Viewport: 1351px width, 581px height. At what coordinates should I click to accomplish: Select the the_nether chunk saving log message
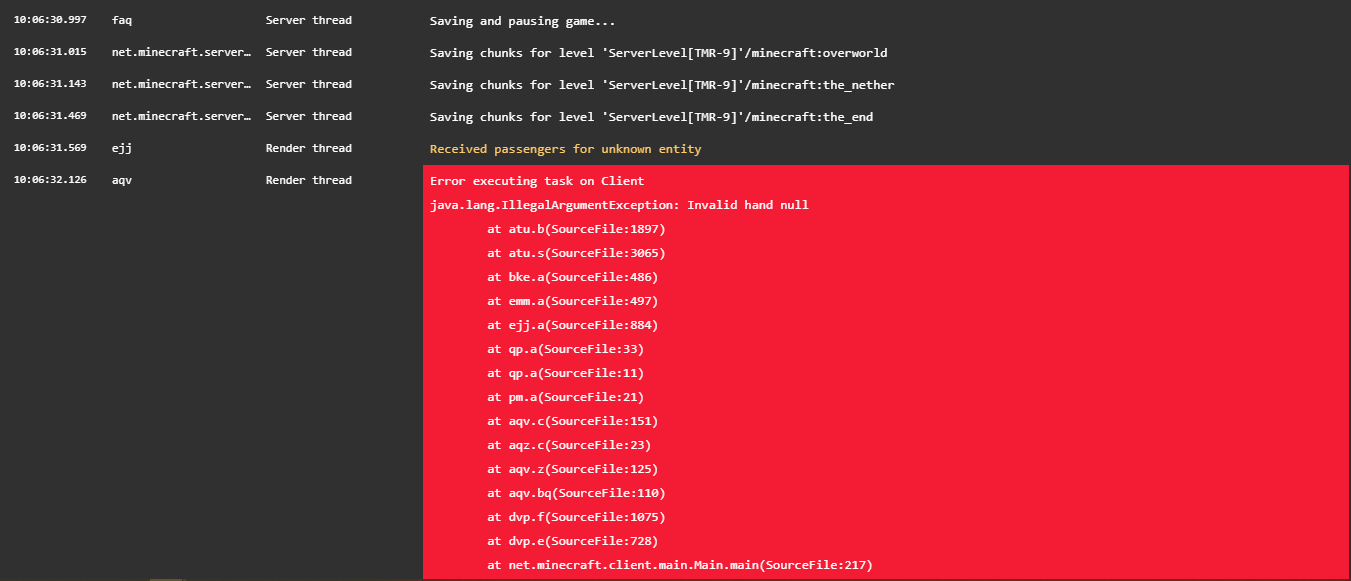tap(661, 85)
